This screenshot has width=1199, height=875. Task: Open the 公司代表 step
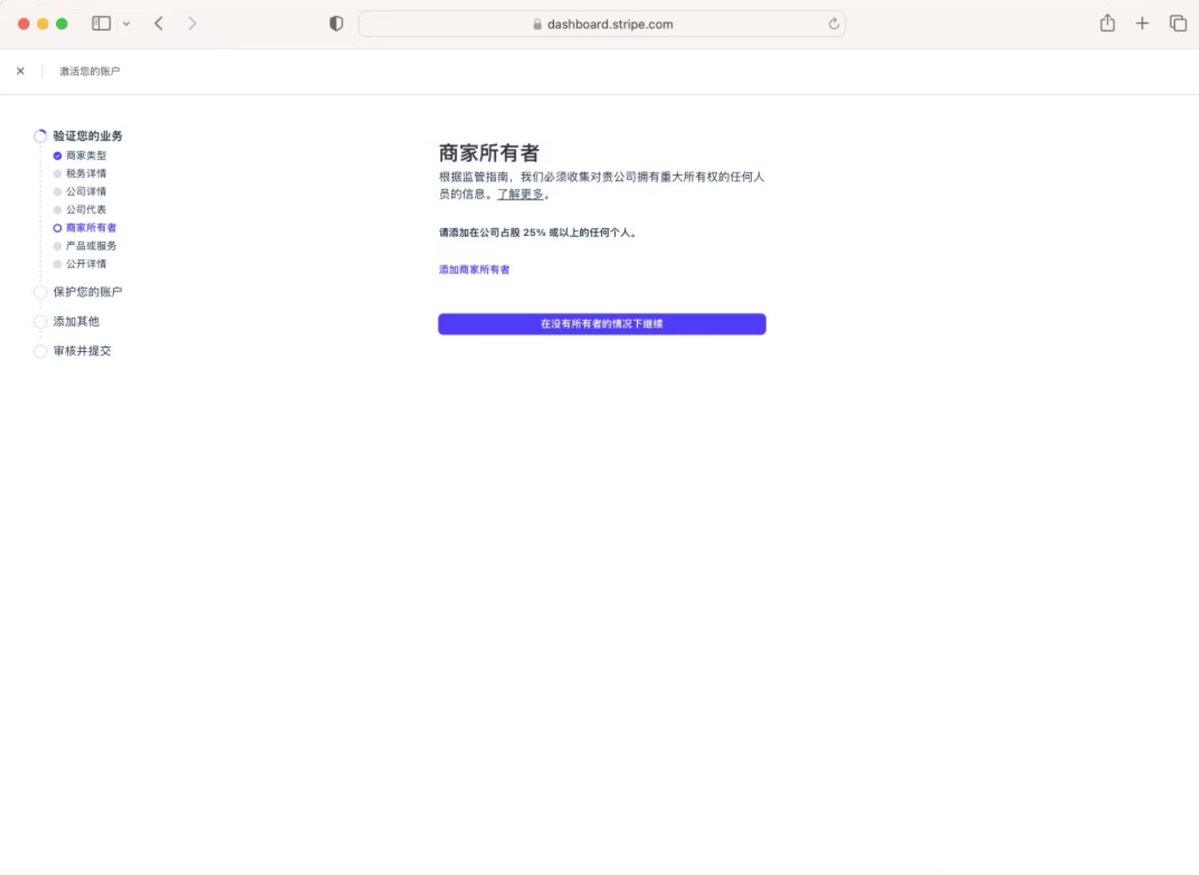[86, 210]
